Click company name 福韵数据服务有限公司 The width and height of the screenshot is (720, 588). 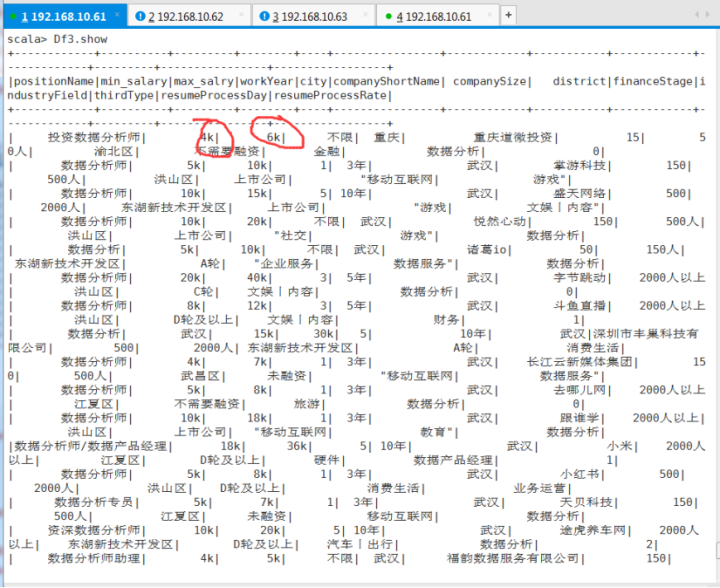pos(512,559)
